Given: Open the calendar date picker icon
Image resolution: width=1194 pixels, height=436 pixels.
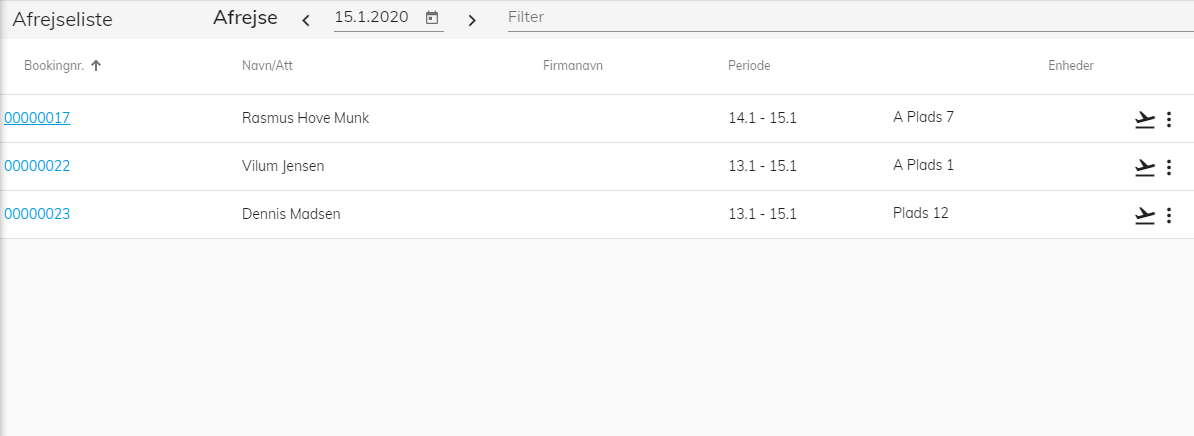Looking at the screenshot, I should [432, 18].
